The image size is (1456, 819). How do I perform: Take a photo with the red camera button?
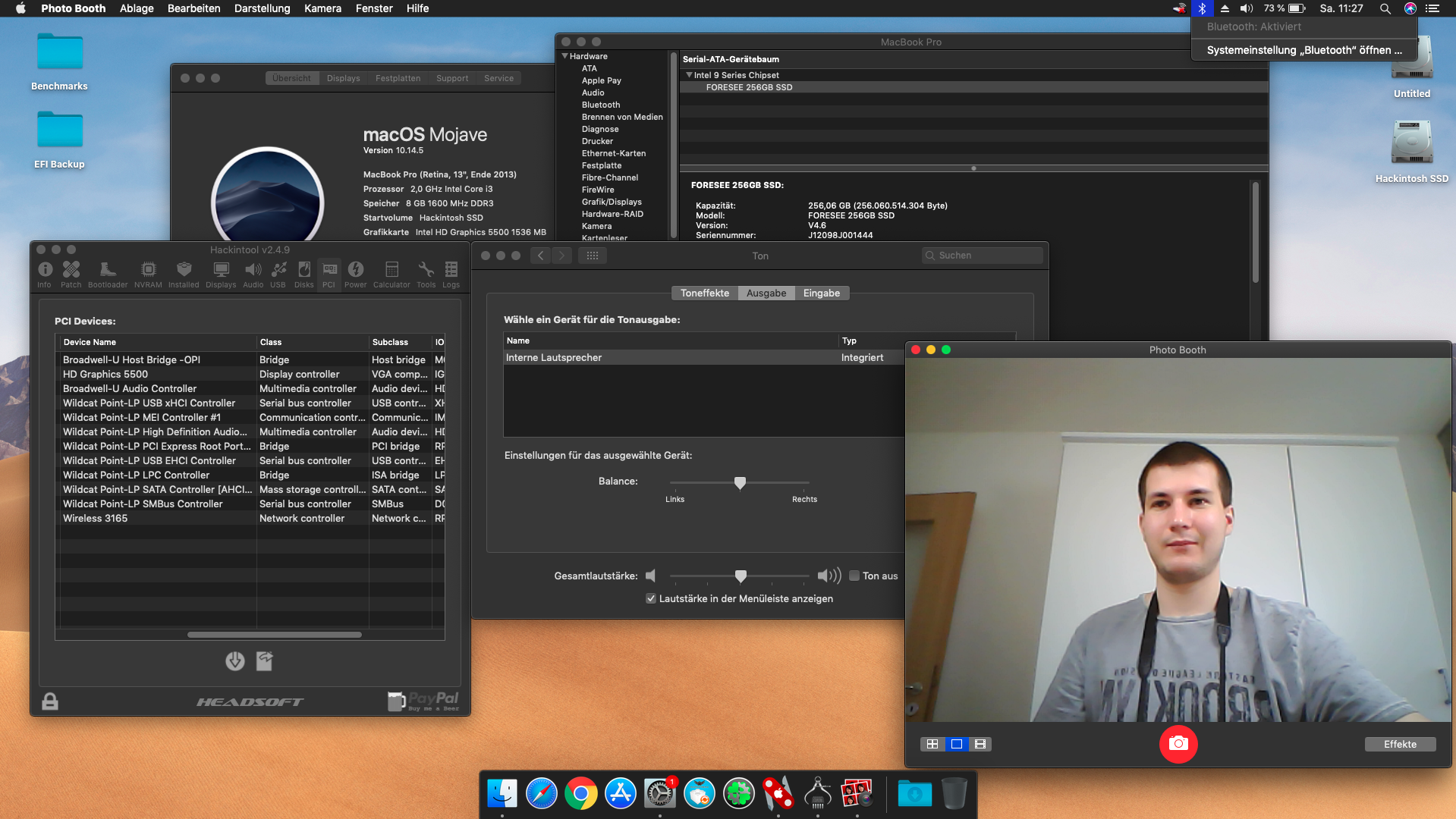(x=1178, y=744)
